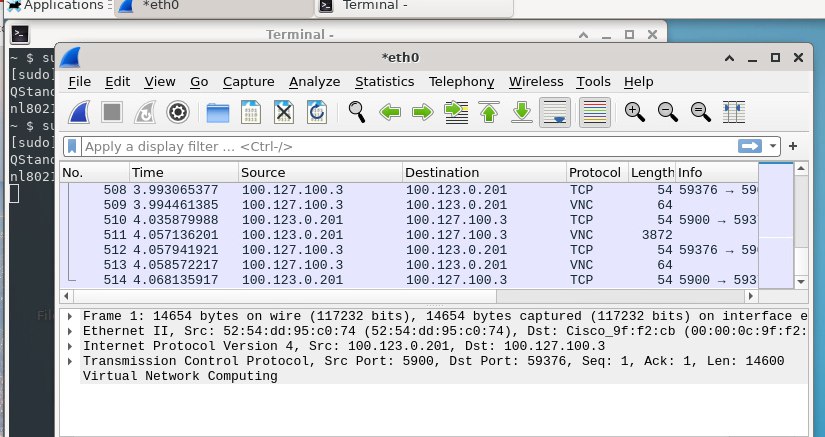Viewport: 825px width, 437px height.
Task: Open the View menu
Action: click(x=160, y=82)
